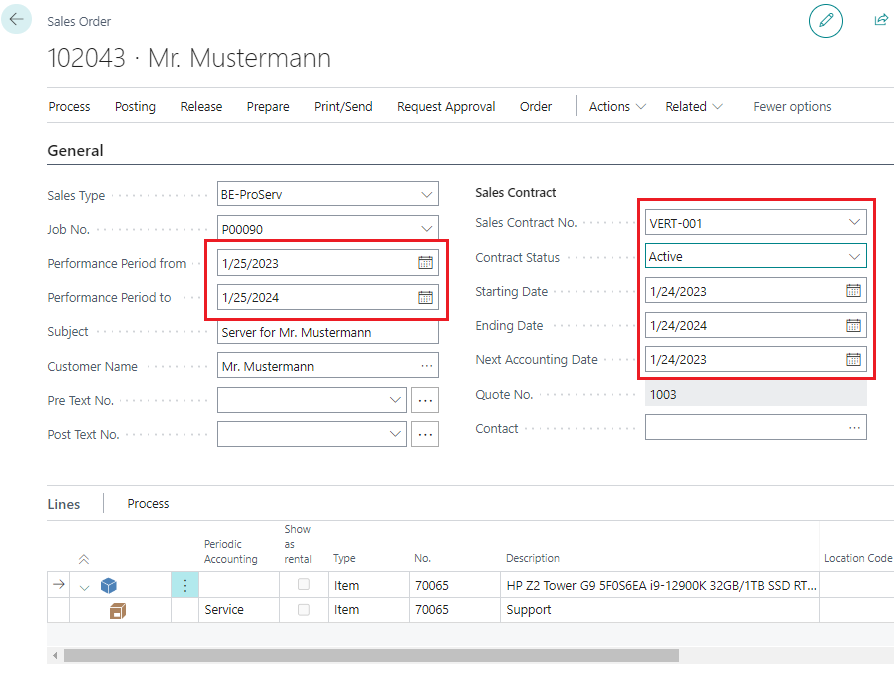894x682 pixels.
Task: Open the Posting menu
Action: pyautogui.click(x=135, y=107)
